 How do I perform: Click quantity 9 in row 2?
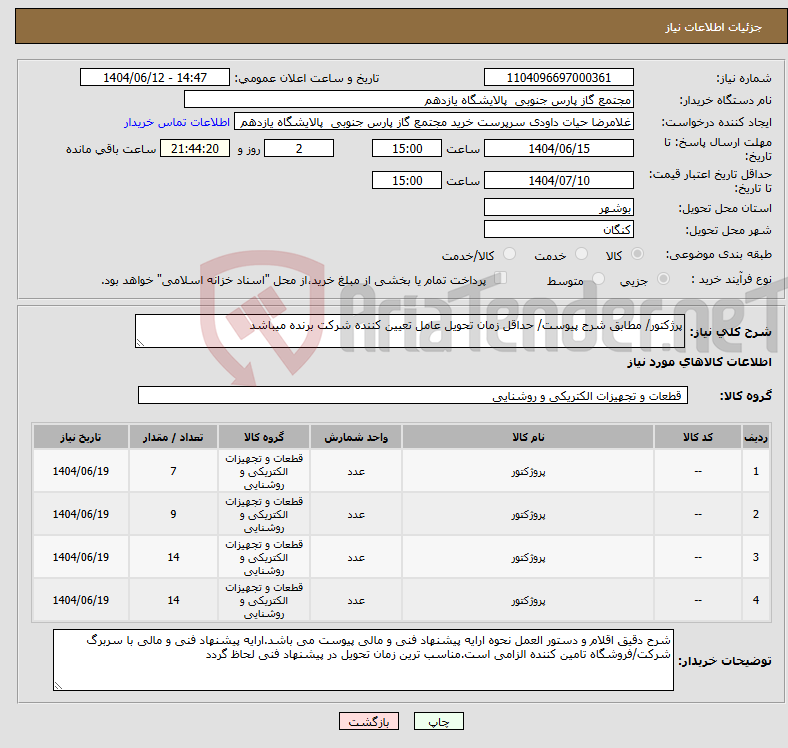click(x=173, y=514)
